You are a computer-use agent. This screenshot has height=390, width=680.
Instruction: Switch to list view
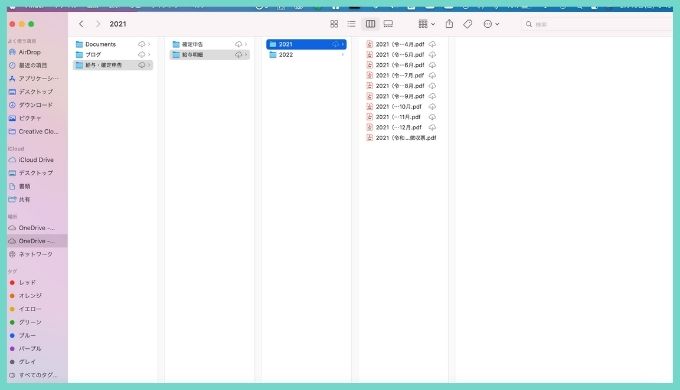point(351,24)
